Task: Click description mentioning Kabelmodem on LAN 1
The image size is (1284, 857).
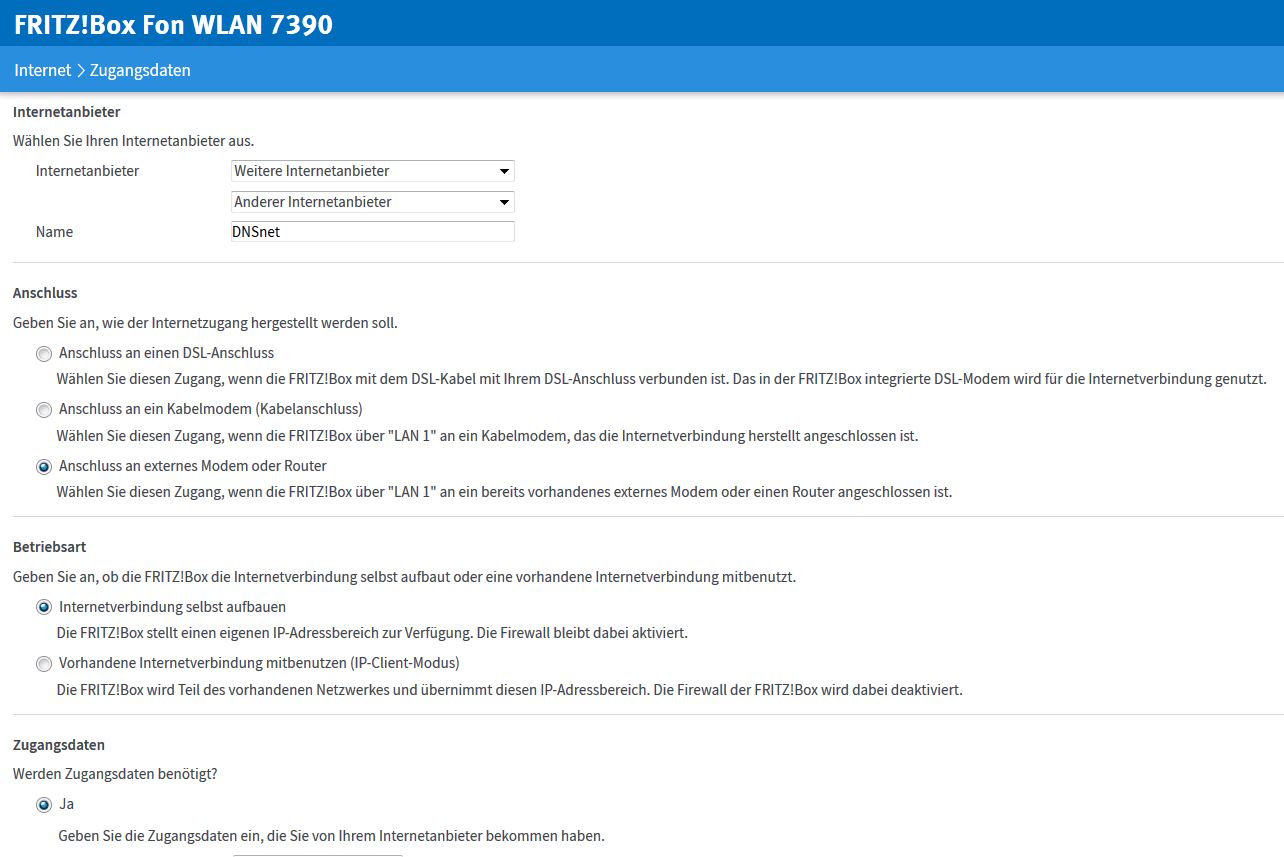Action: [487, 436]
